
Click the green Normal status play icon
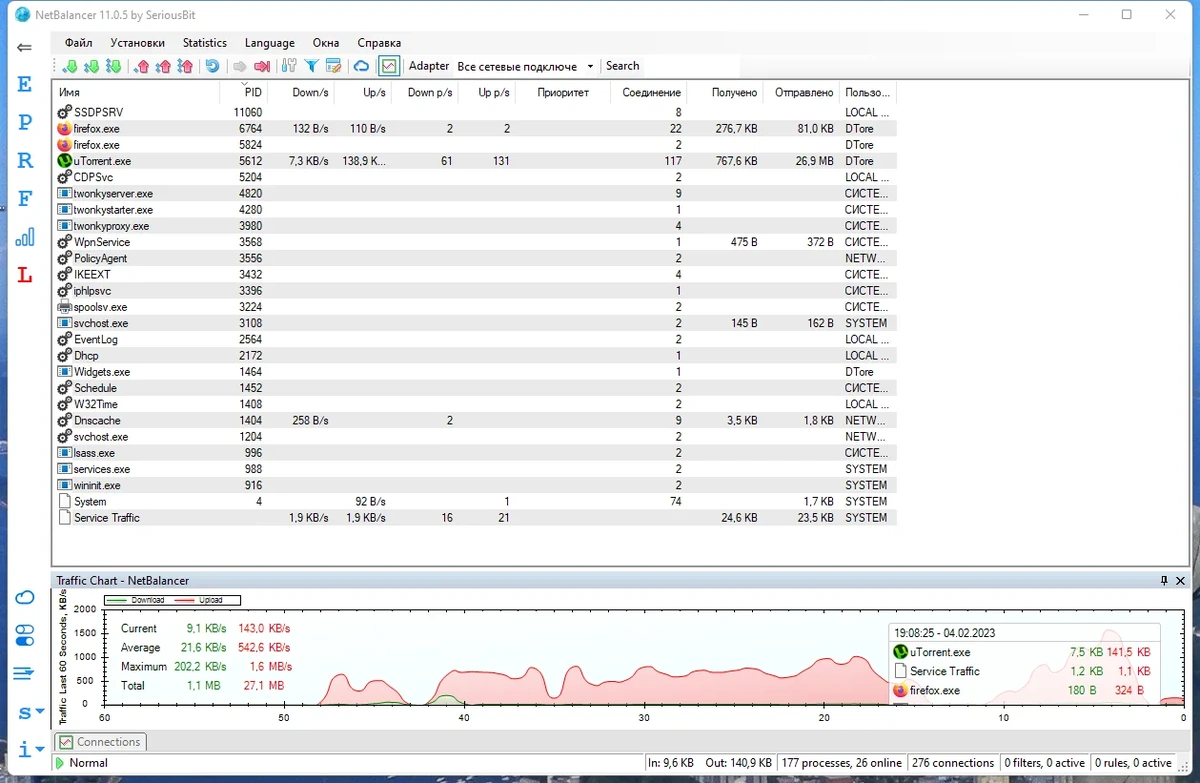(x=60, y=763)
